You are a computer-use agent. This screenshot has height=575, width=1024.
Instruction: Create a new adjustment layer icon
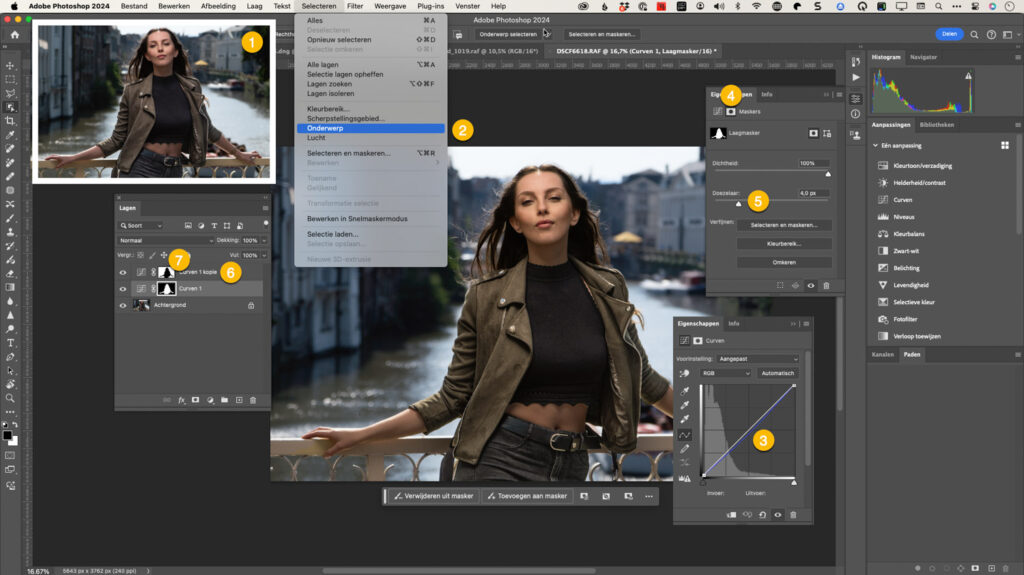click(210, 400)
